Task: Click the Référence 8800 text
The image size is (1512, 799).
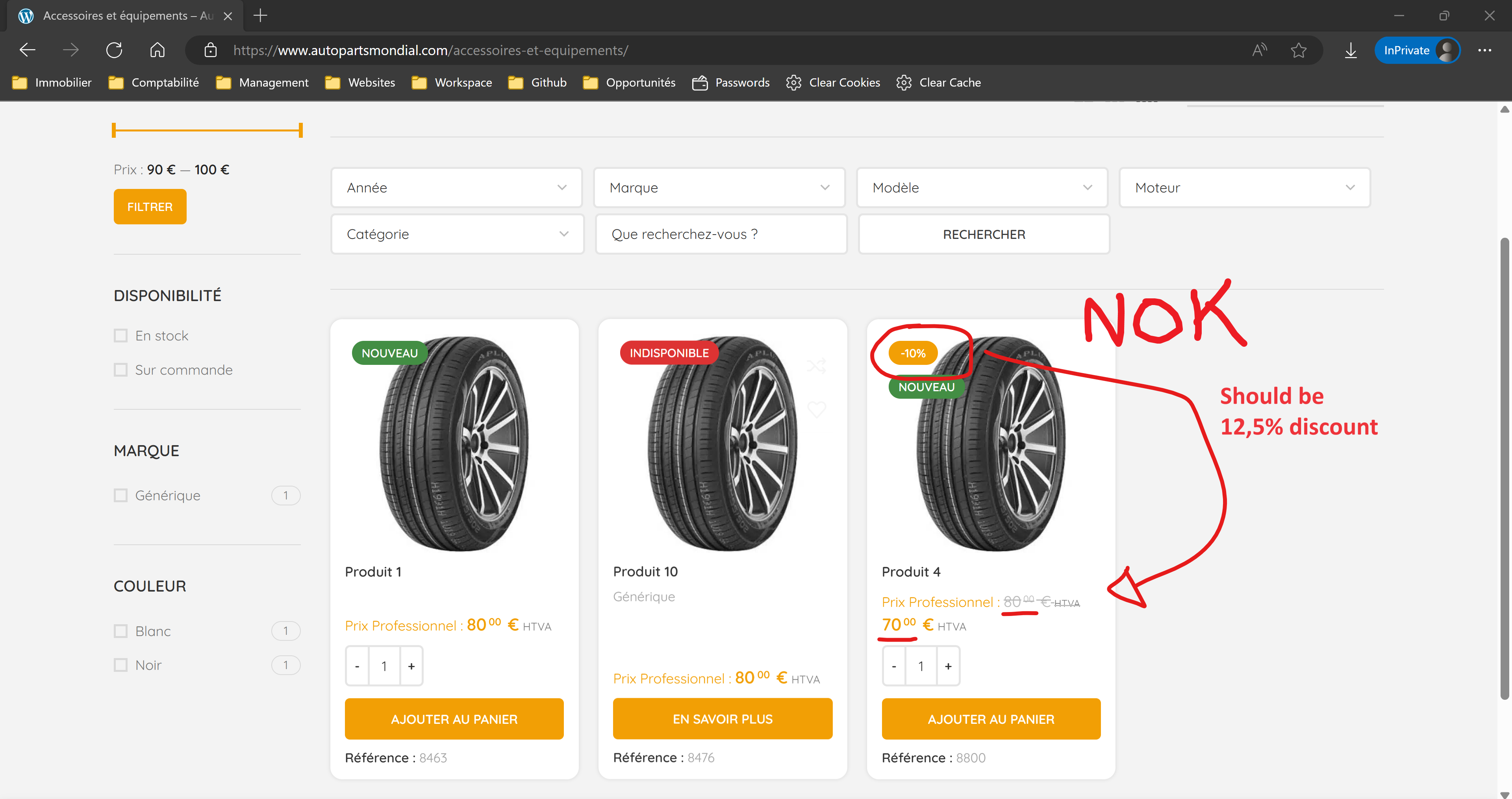Action: click(x=933, y=758)
